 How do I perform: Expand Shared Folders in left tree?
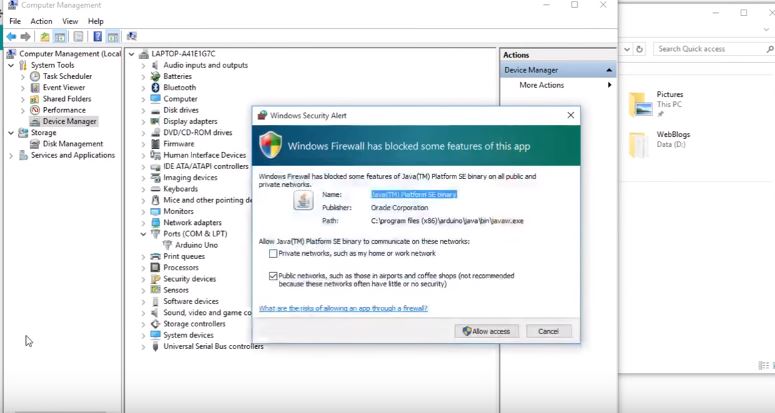click(23, 99)
